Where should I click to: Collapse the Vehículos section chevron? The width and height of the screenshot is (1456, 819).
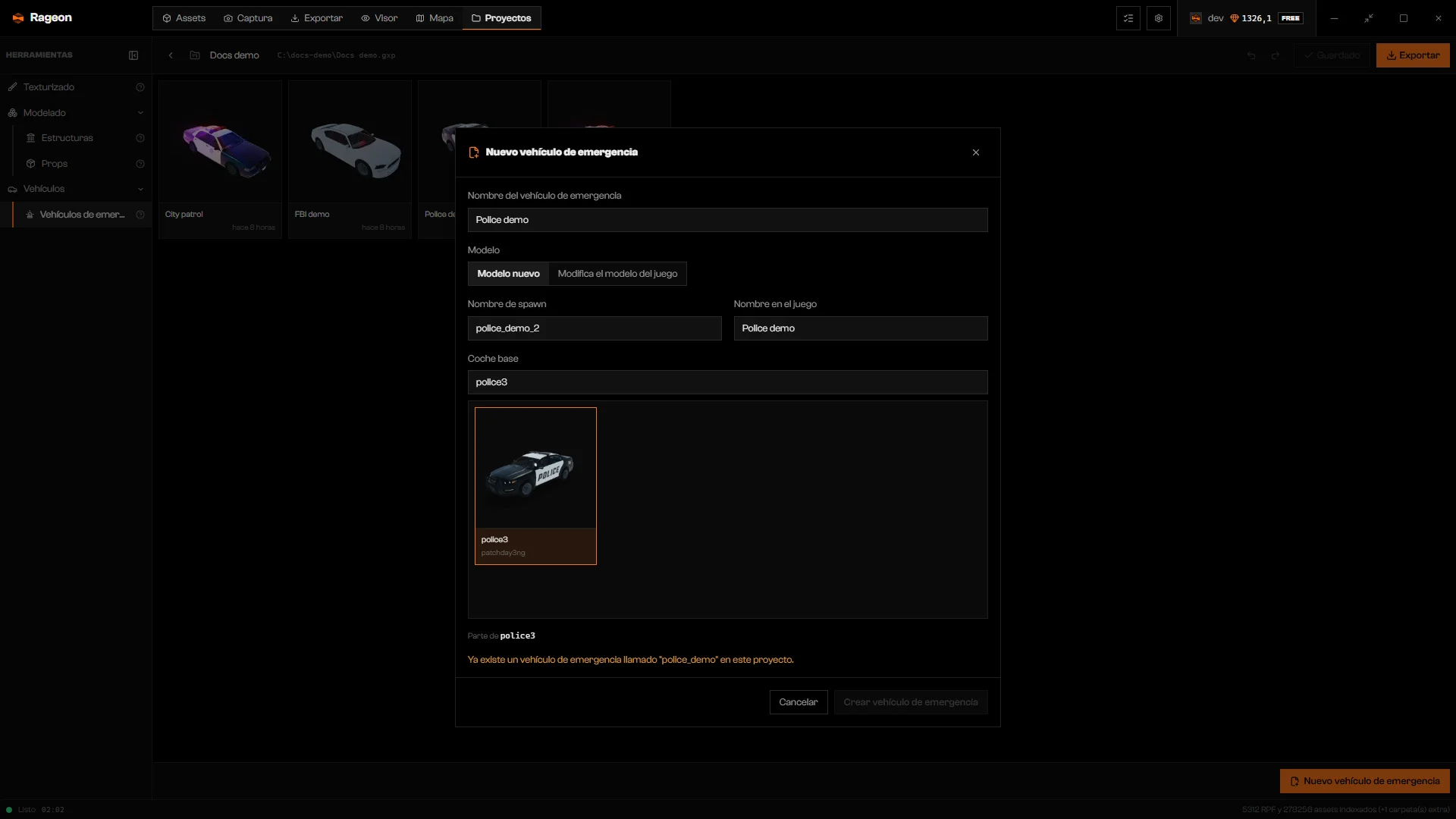click(x=140, y=189)
